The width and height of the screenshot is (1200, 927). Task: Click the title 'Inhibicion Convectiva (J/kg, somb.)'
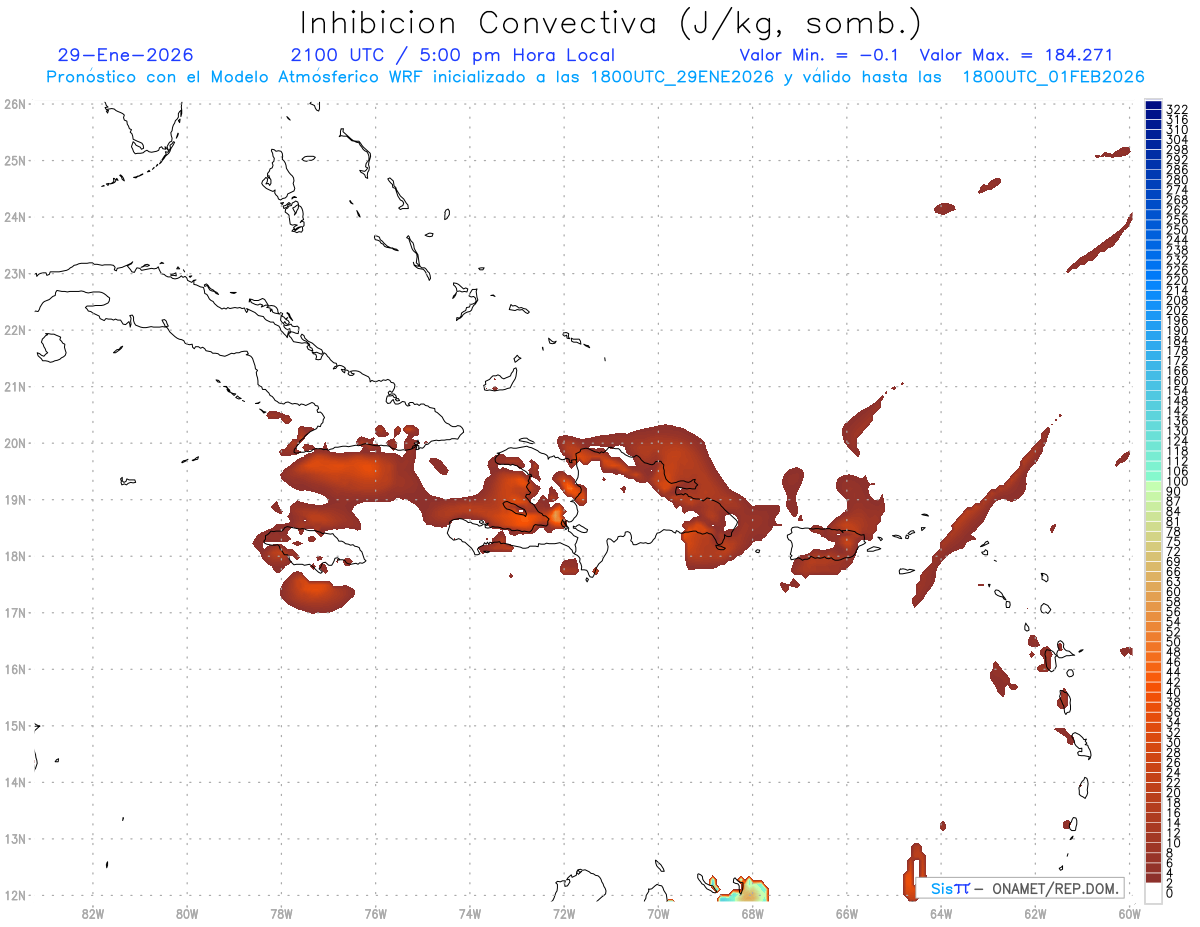pyautogui.click(x=610, y=23)
